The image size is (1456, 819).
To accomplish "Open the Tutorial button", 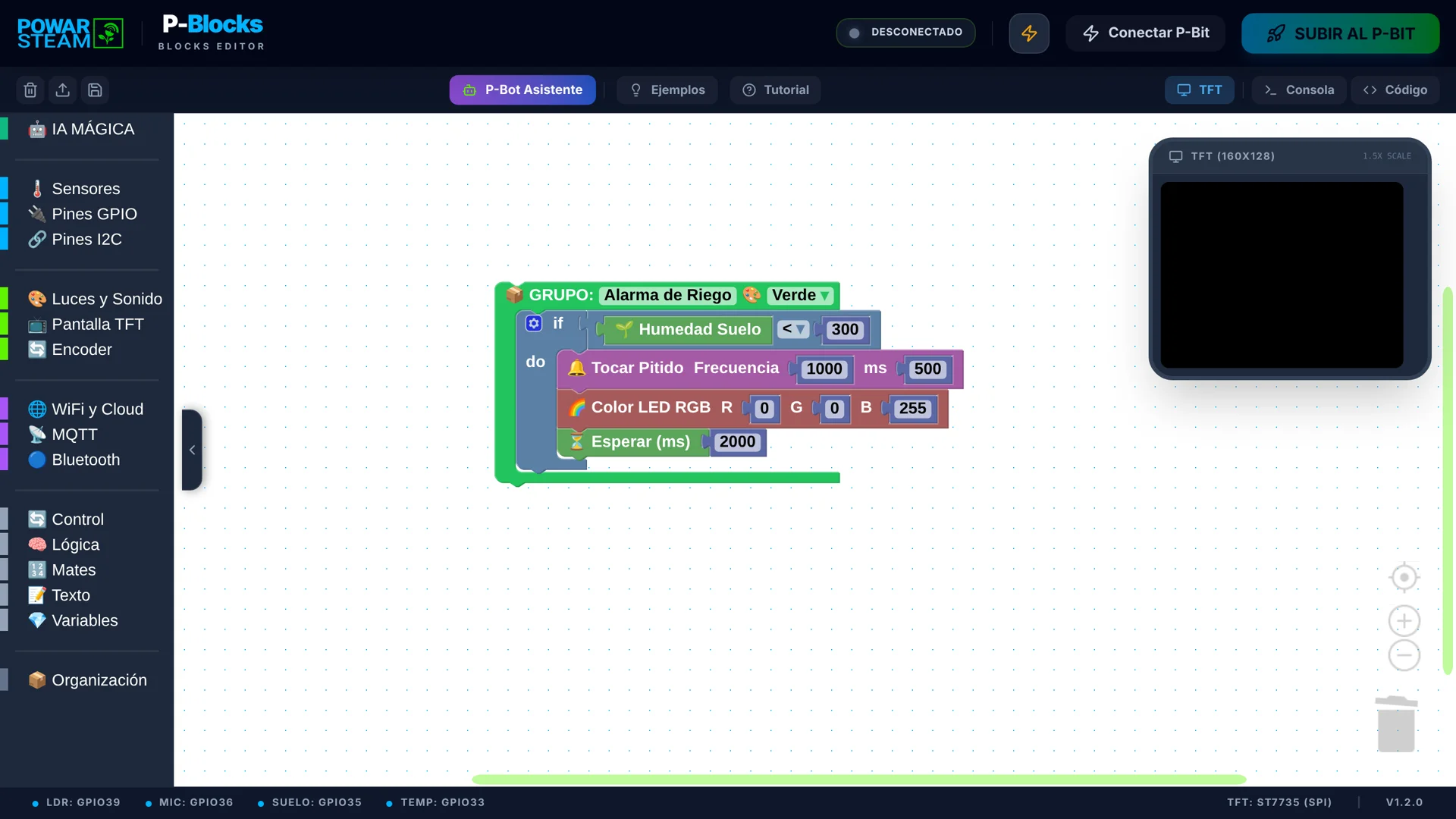I will click(775, 90).
